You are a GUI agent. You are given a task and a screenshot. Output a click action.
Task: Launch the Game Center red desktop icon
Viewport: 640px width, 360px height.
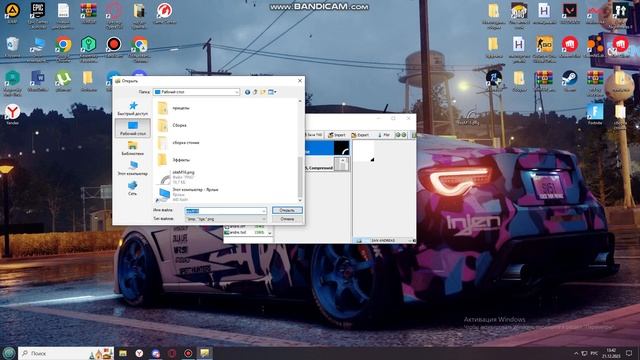tap(164, 13)
